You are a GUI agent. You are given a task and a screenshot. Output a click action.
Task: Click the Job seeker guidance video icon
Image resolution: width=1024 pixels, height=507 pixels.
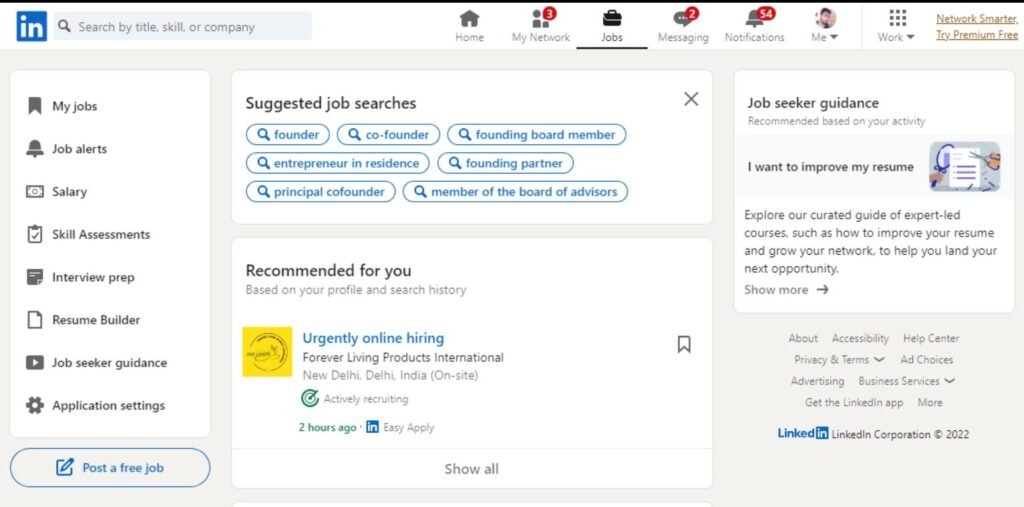click(x=35, y=363)
